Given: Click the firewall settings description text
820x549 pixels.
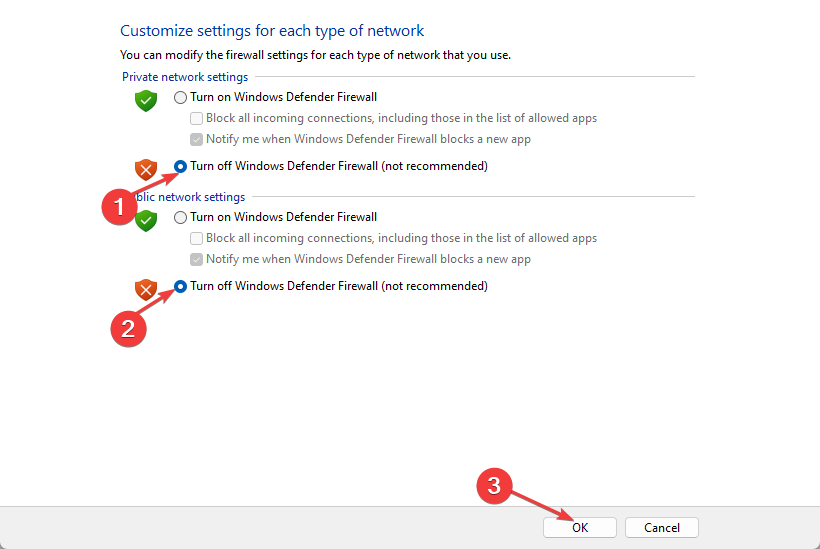Looking at the screenshot, I should coord(315,54).
